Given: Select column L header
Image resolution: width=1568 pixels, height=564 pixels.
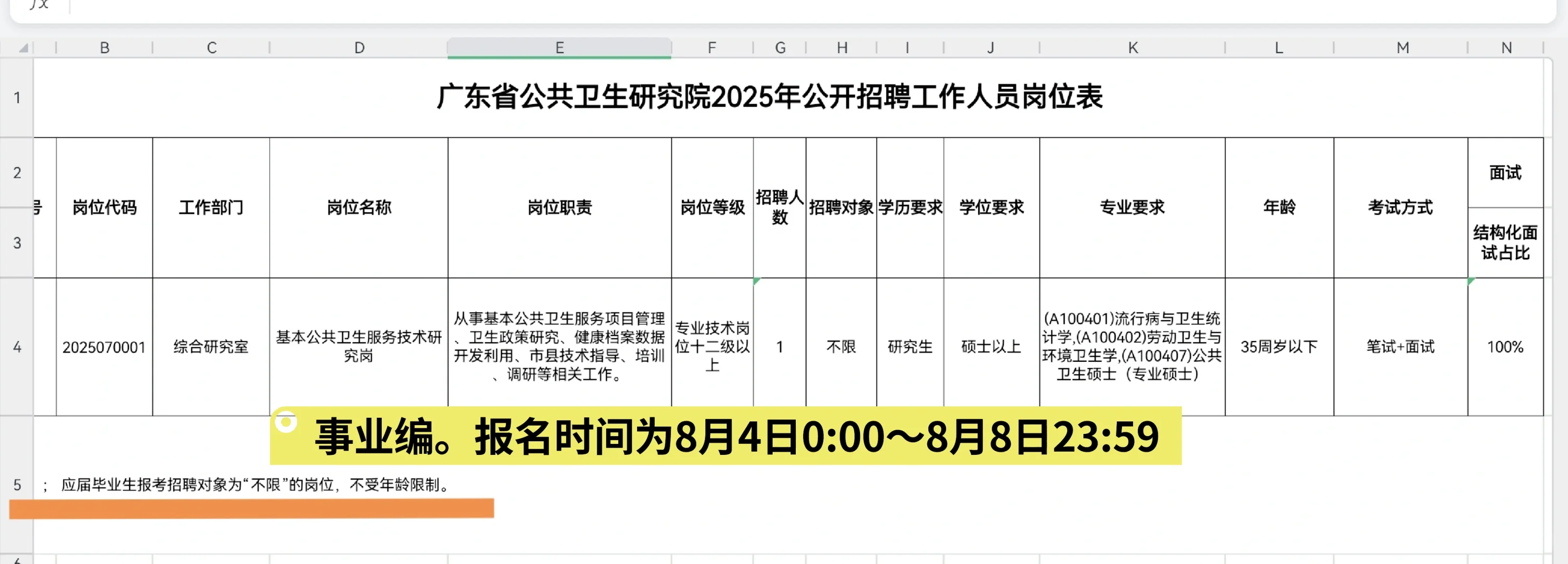Looking at the screenshot, I should point(1279,48).
